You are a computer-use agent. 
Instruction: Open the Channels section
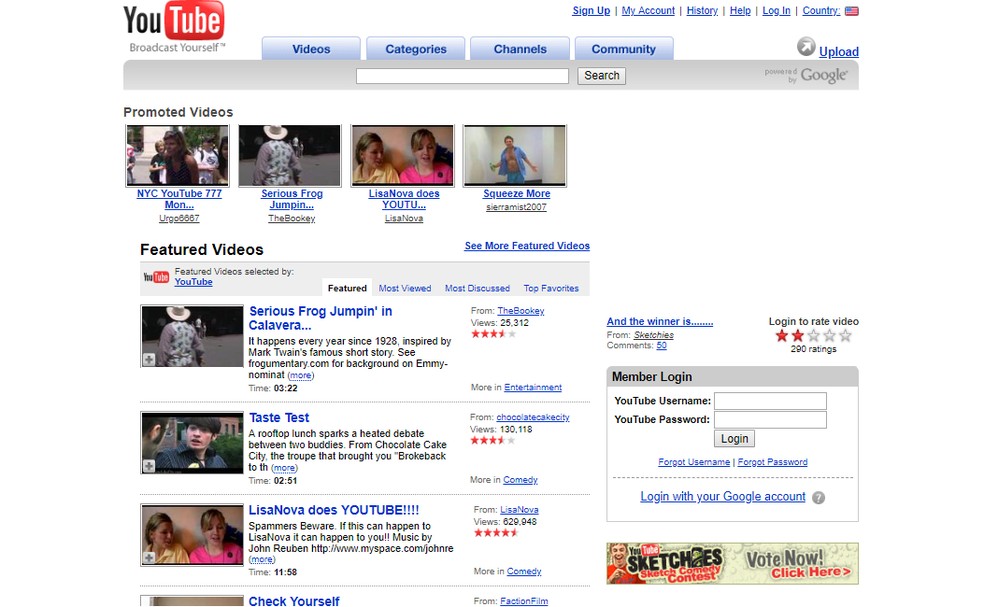[x=519, y=48]
